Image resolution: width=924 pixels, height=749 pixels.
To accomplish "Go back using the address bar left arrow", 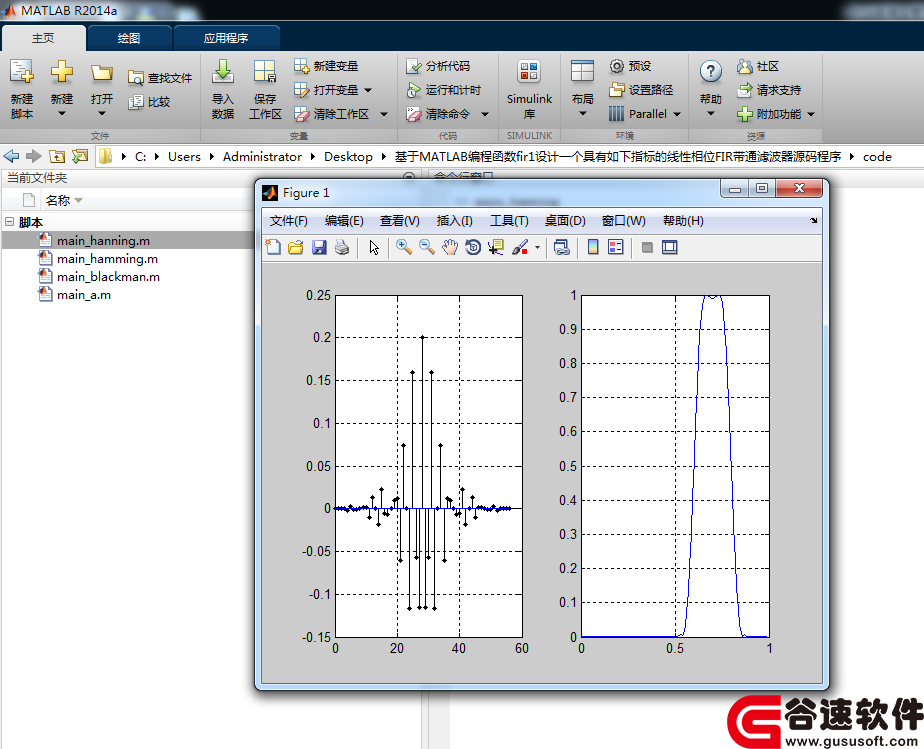I will pyautogui.click(x=11, y=157).
